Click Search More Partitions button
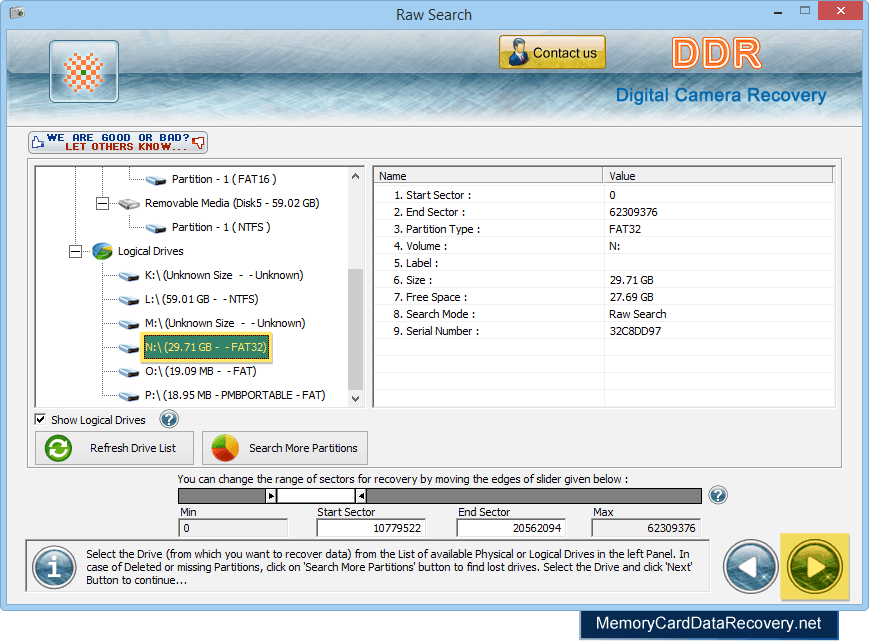This screenshot has width=869, height=641. click(285, 448)
